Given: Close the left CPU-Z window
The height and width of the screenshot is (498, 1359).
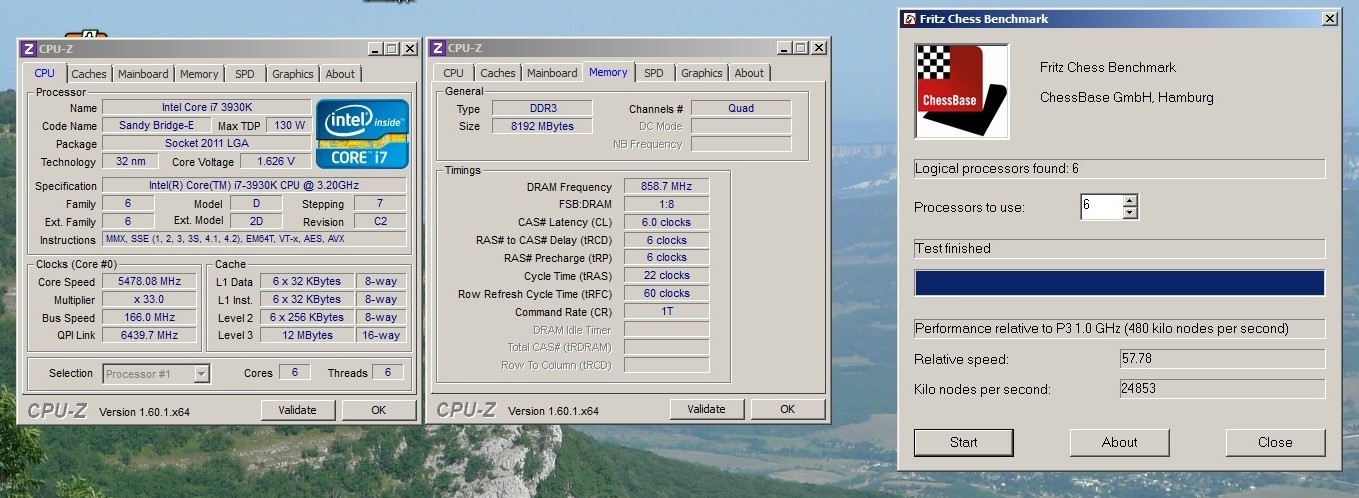Looking at the screenshot, I should click(410, 48).
